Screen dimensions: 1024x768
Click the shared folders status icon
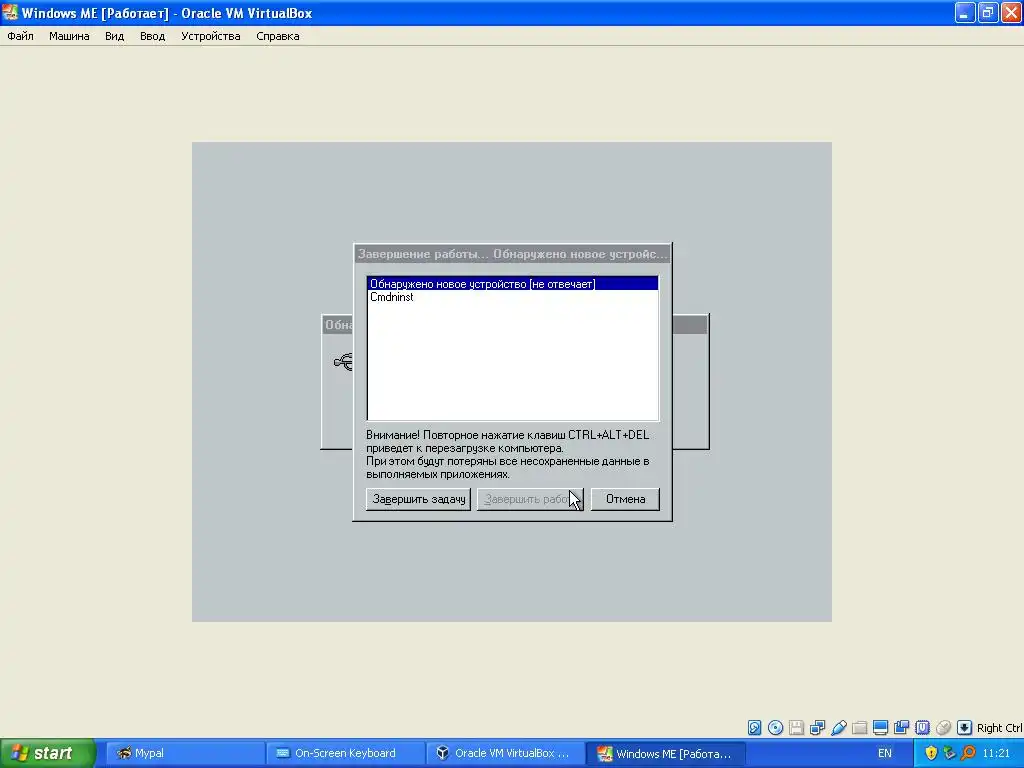[x=859, y=728]
